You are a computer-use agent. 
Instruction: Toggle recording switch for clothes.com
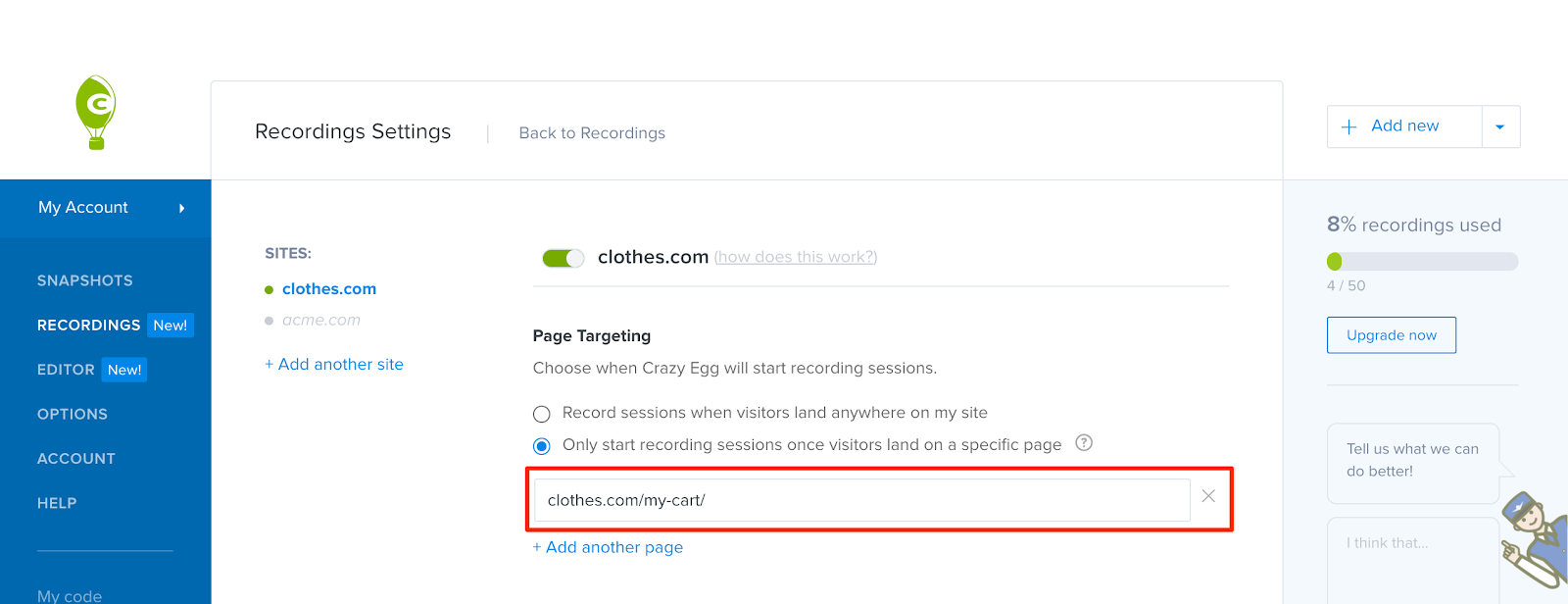tap(563, 258)
